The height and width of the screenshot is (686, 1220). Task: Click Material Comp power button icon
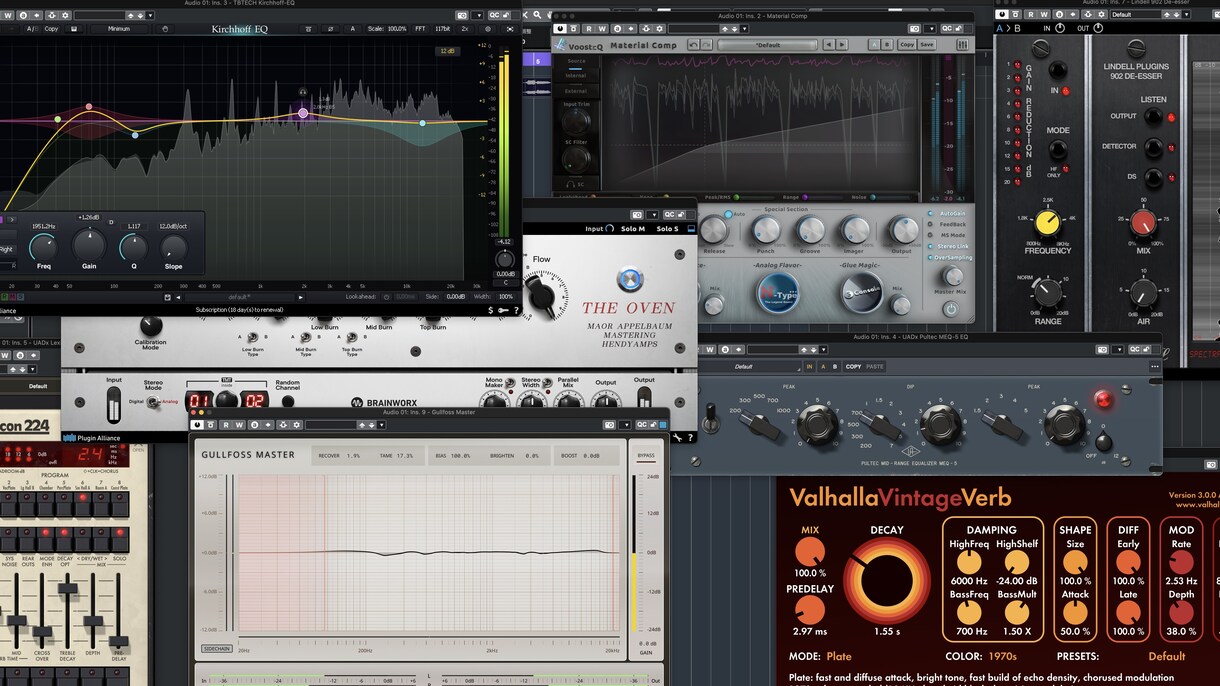(951, 309)
